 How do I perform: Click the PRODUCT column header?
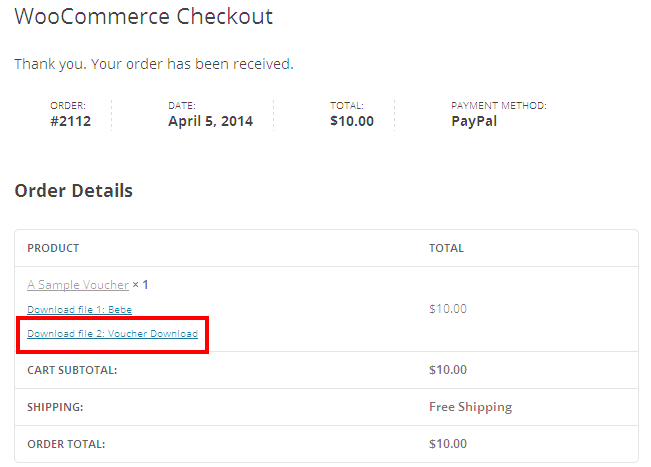coord(53,248)
